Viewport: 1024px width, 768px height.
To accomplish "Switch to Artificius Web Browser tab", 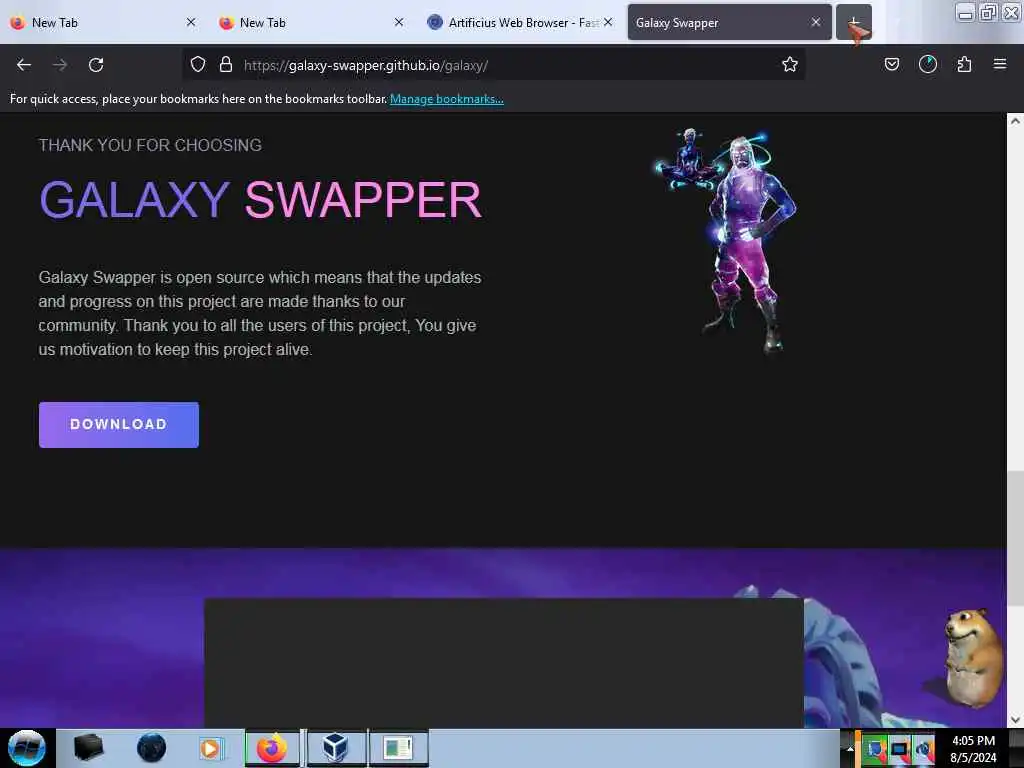I will click(x=516, y=22).
